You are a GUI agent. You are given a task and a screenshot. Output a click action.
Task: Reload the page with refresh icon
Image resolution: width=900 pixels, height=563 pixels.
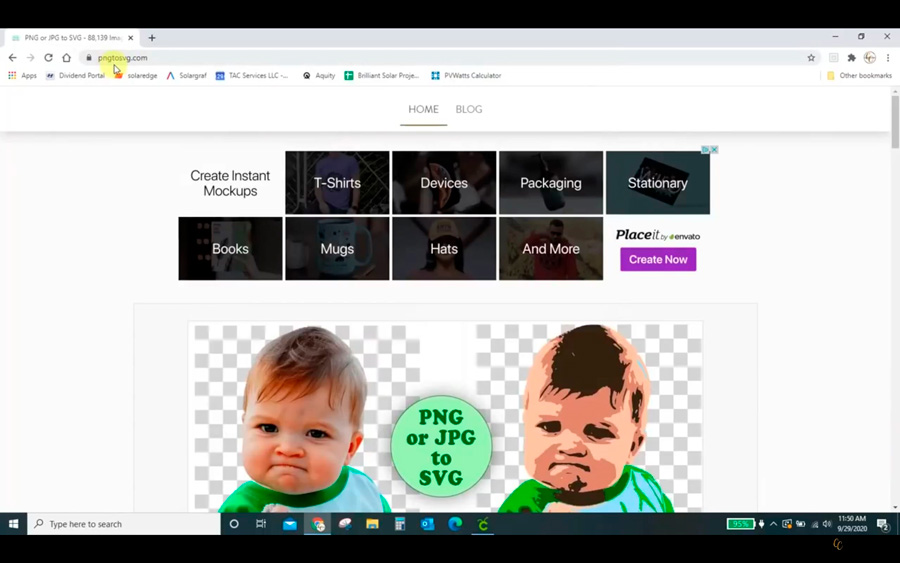(48, 57)
